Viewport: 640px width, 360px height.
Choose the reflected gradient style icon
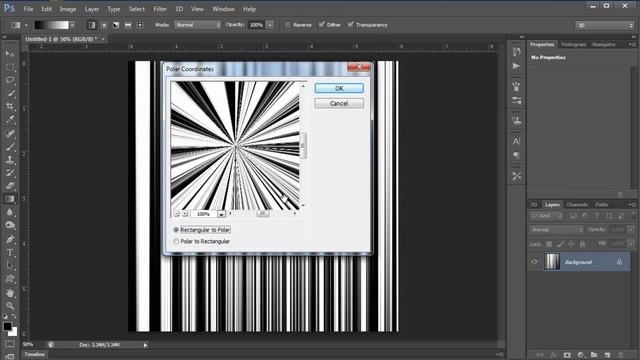128,25
